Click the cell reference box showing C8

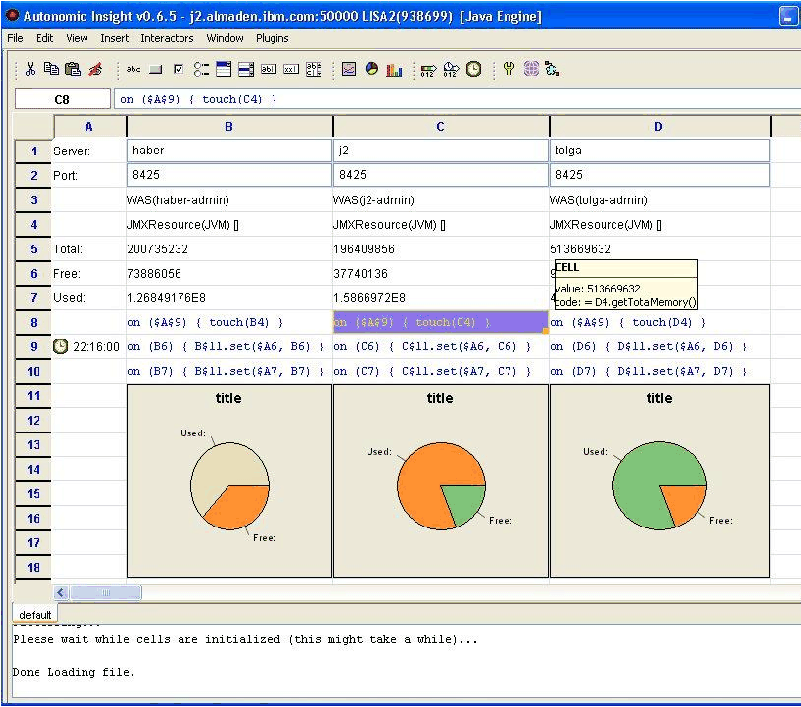pos(62,99)
